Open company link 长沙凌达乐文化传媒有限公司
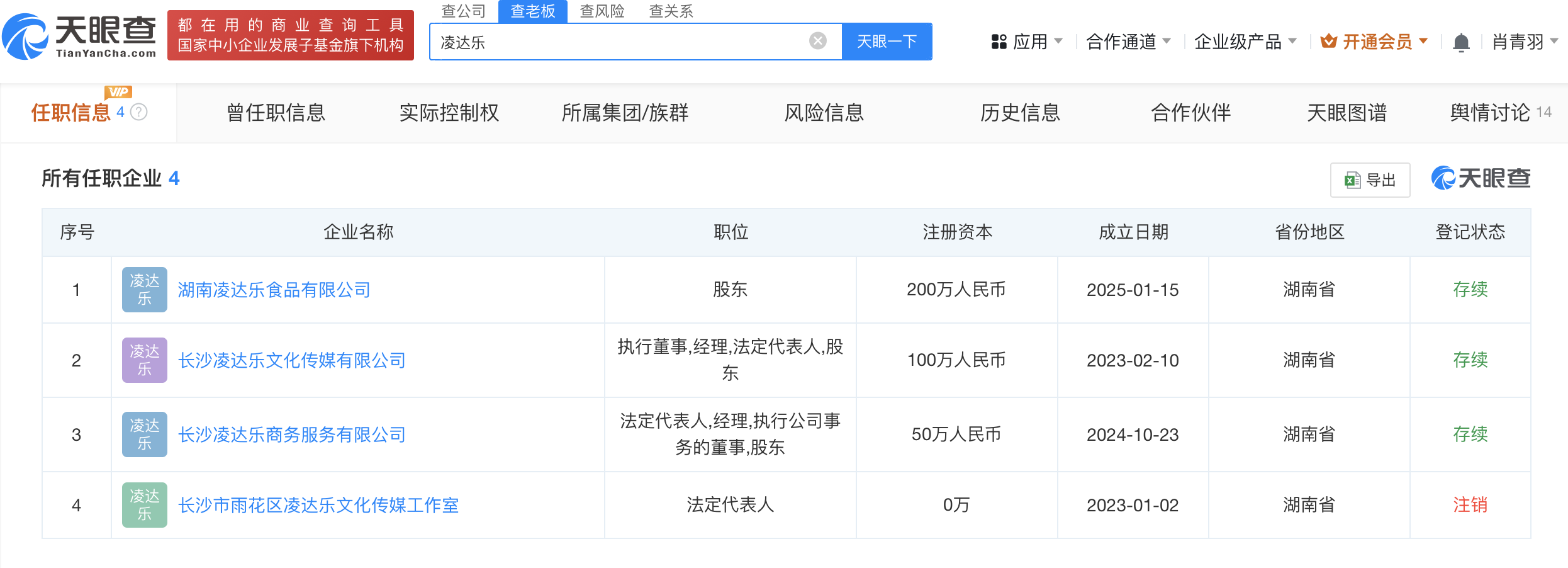This screenshot has height=568, width=1568. 292,360
